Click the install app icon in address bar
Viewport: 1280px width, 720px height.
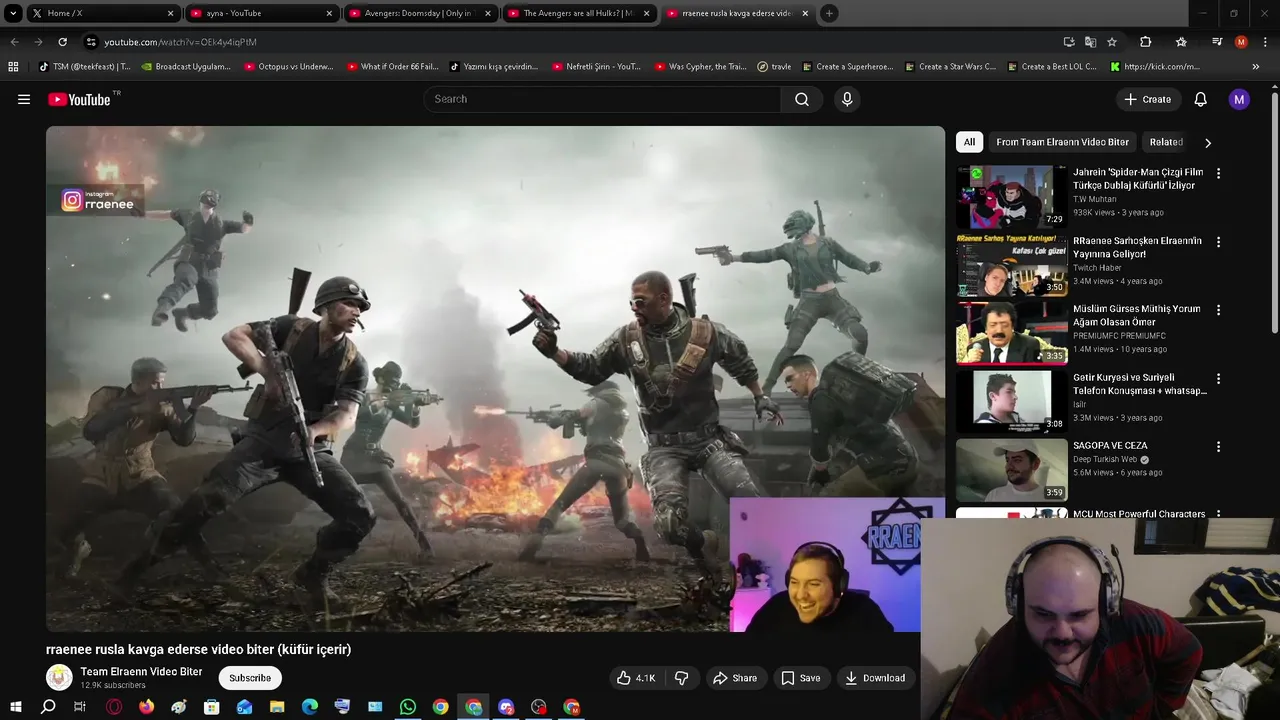1069,42
